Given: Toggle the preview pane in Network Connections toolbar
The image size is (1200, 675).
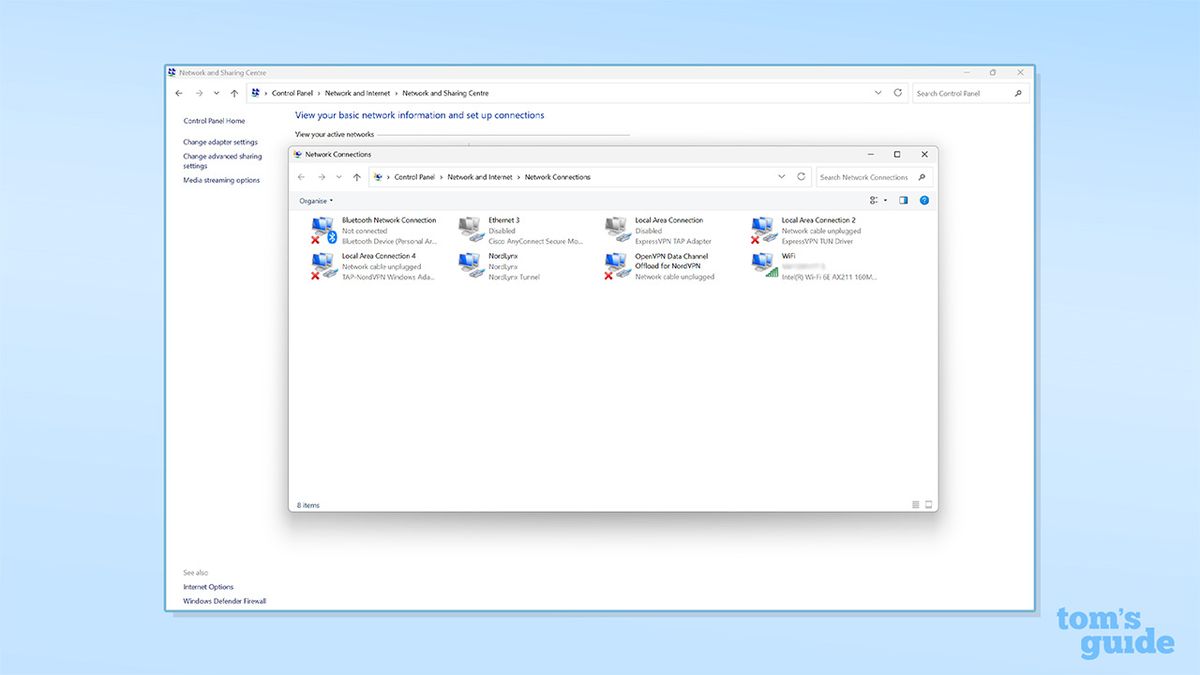Looking at the screenshot, I should point(903,200).
